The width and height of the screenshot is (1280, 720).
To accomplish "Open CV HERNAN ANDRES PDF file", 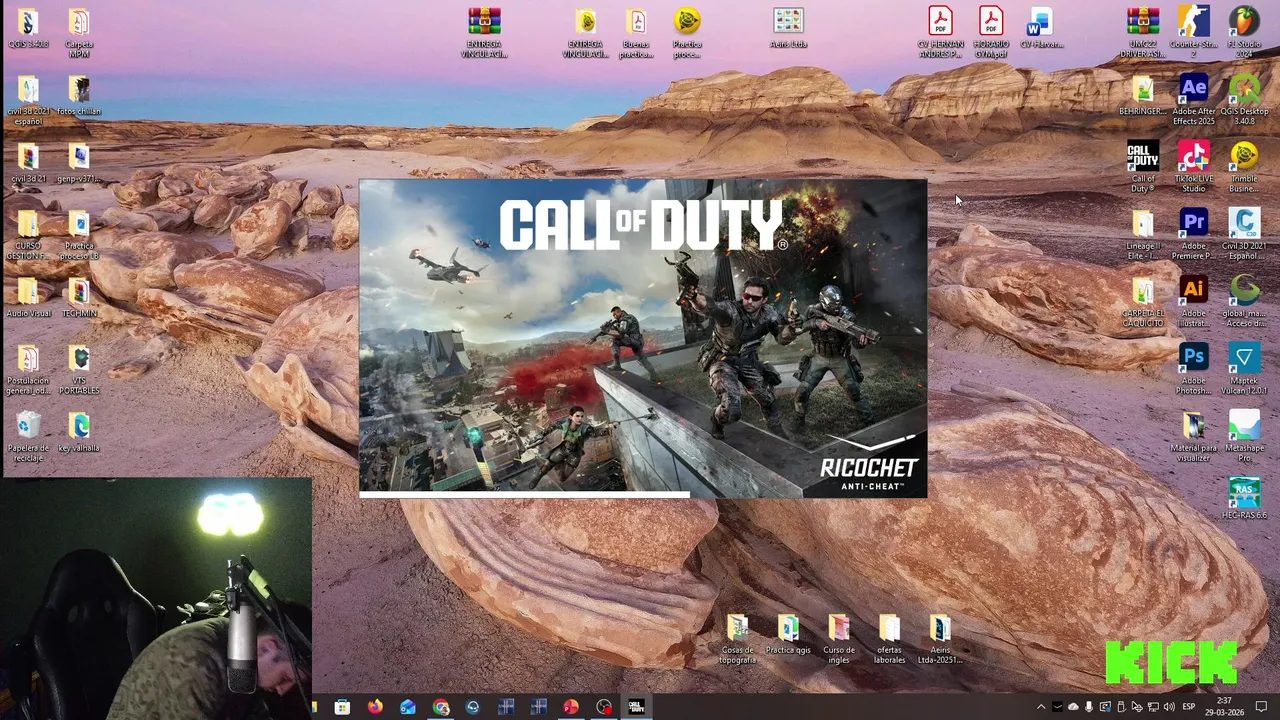I will [940, 33].
